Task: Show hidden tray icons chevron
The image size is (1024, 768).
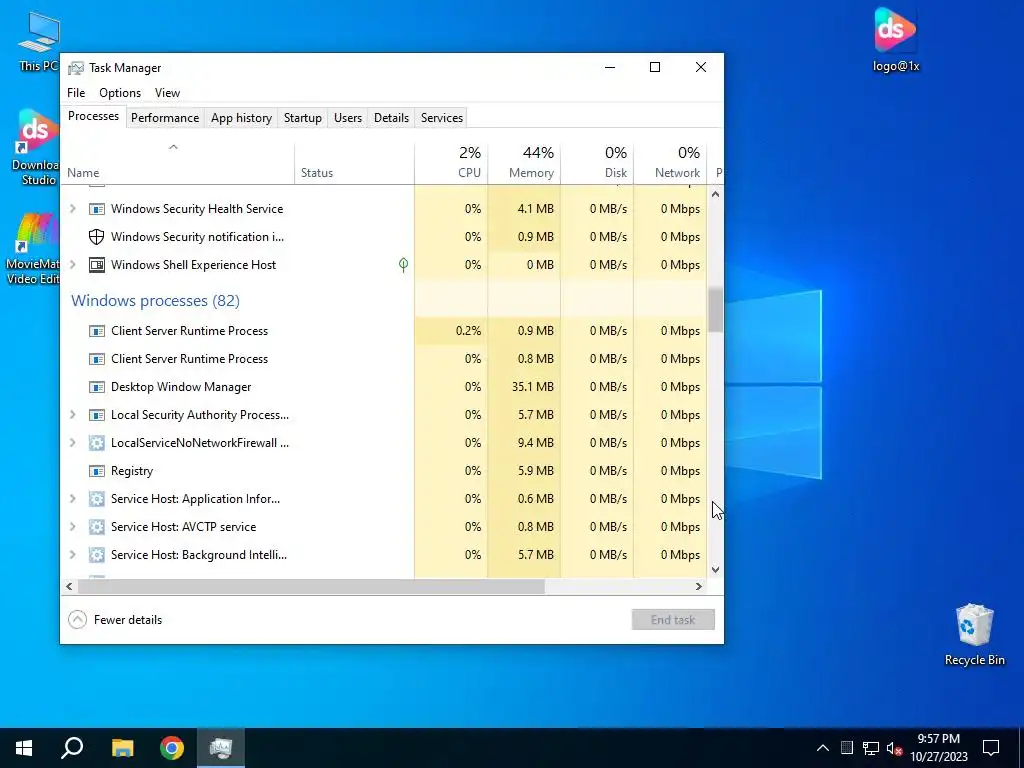Action: tap(823, 748)
